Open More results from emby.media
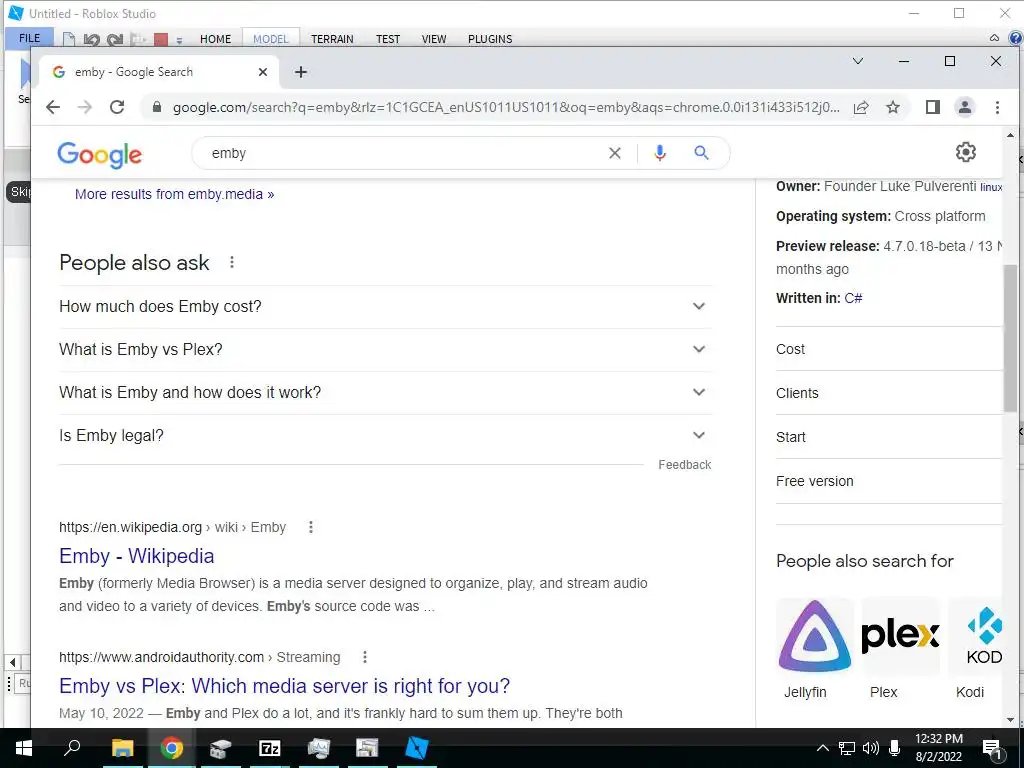 coord(174,194)
